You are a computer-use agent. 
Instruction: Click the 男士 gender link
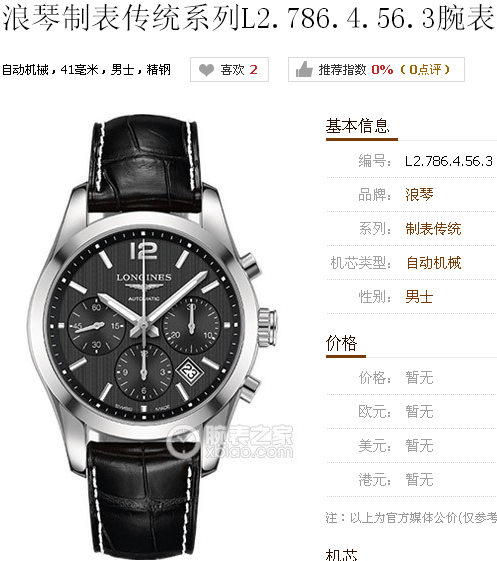click(419, 297)
